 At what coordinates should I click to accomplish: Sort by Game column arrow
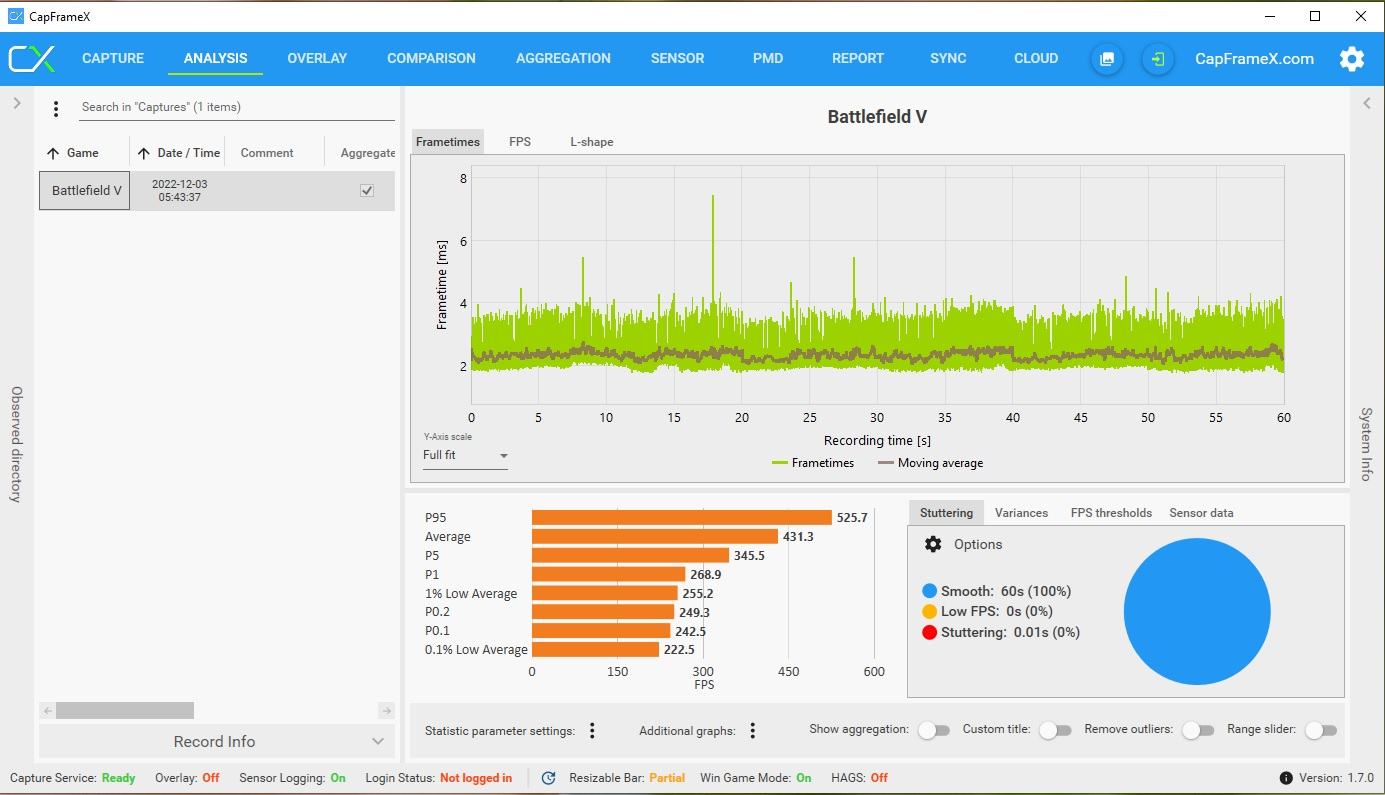53,153
